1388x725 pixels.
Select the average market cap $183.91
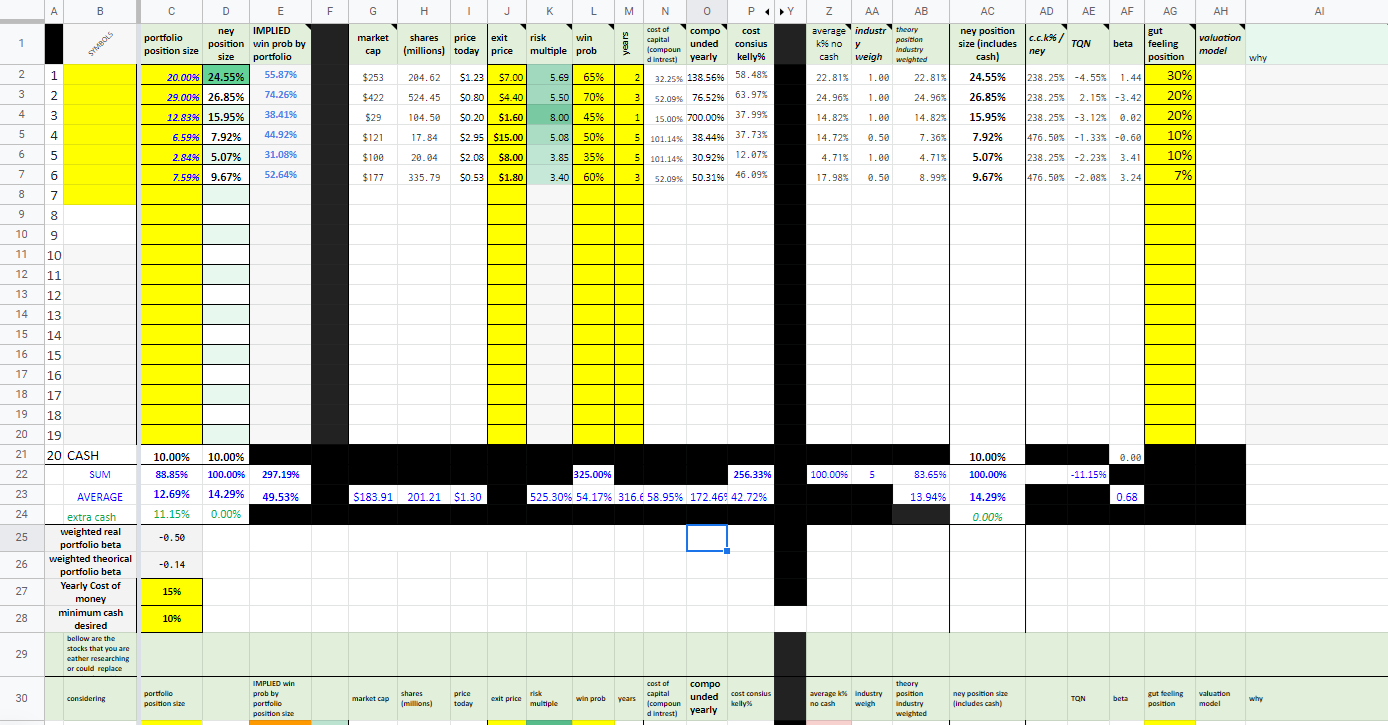(372, 496)
